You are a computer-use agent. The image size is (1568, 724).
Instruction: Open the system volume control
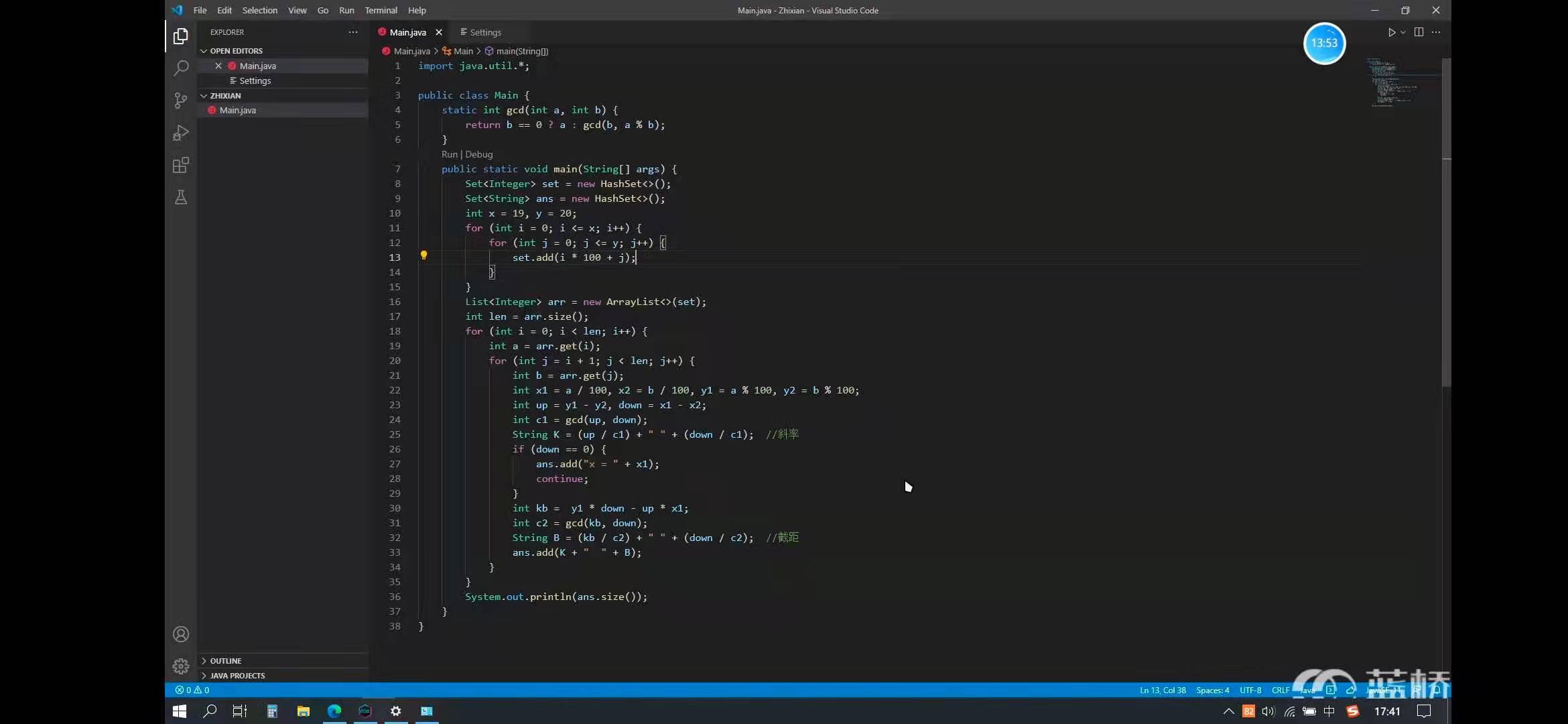1268,711
